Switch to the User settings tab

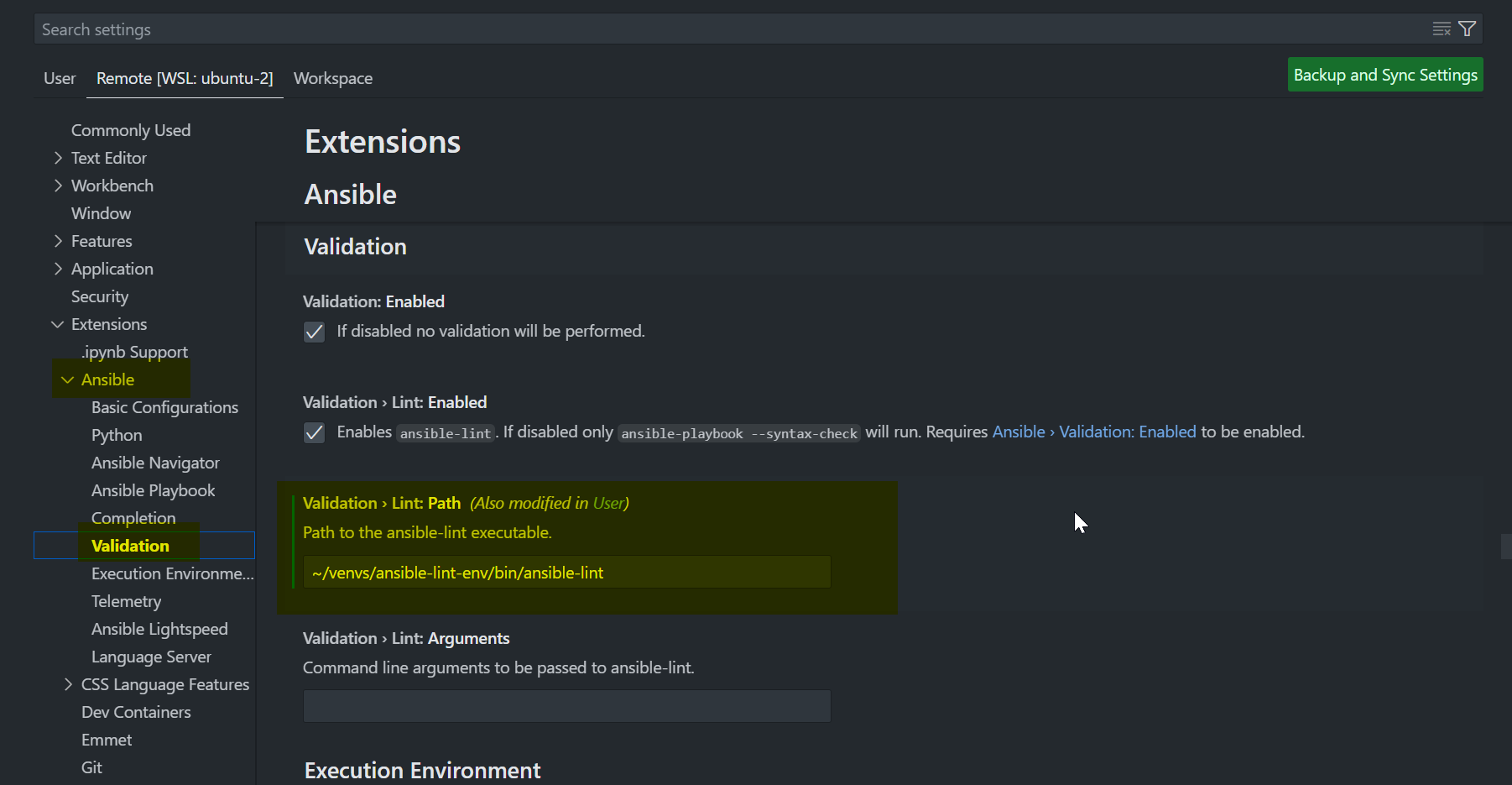click(60, 78)
